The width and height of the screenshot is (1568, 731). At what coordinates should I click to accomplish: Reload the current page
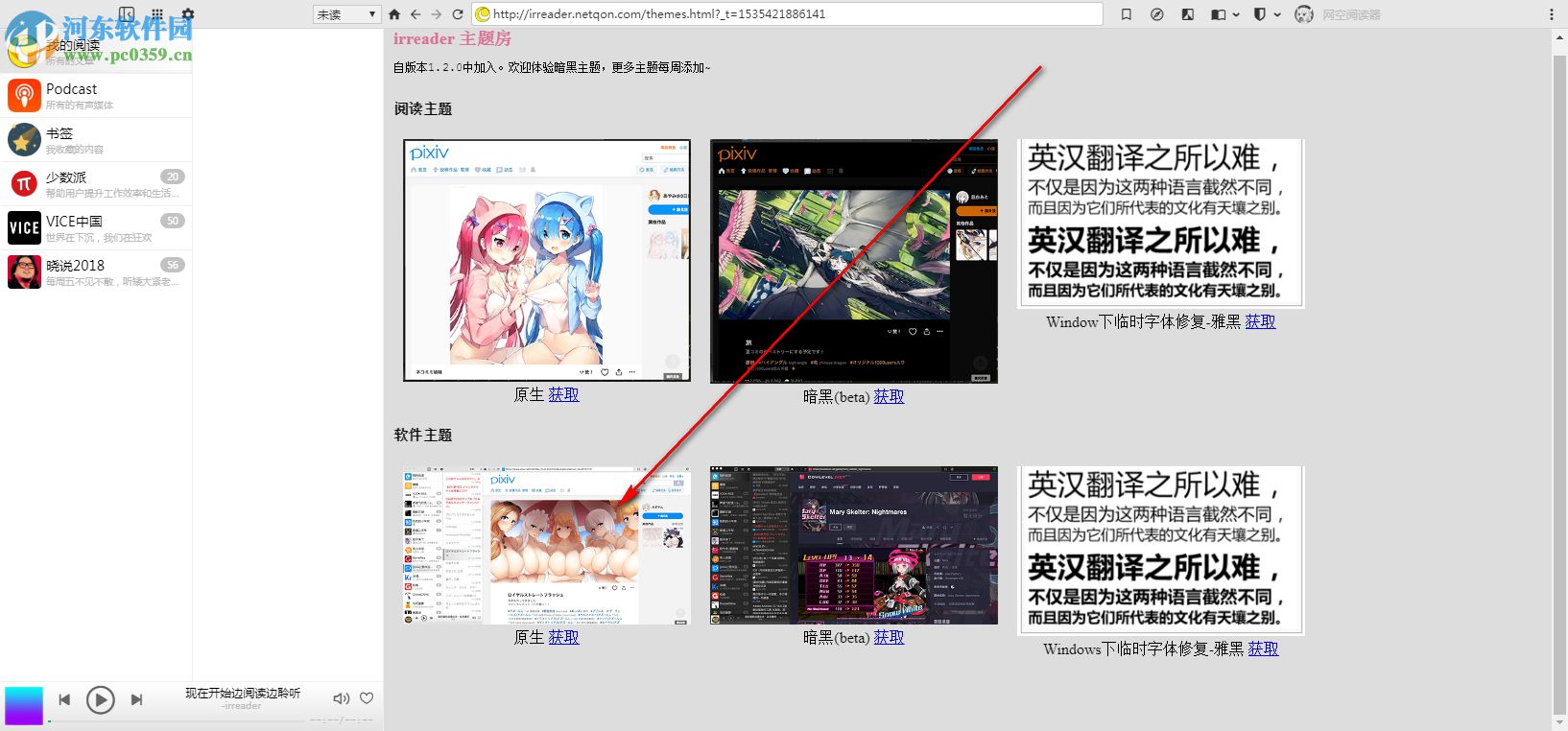[458, 14]
